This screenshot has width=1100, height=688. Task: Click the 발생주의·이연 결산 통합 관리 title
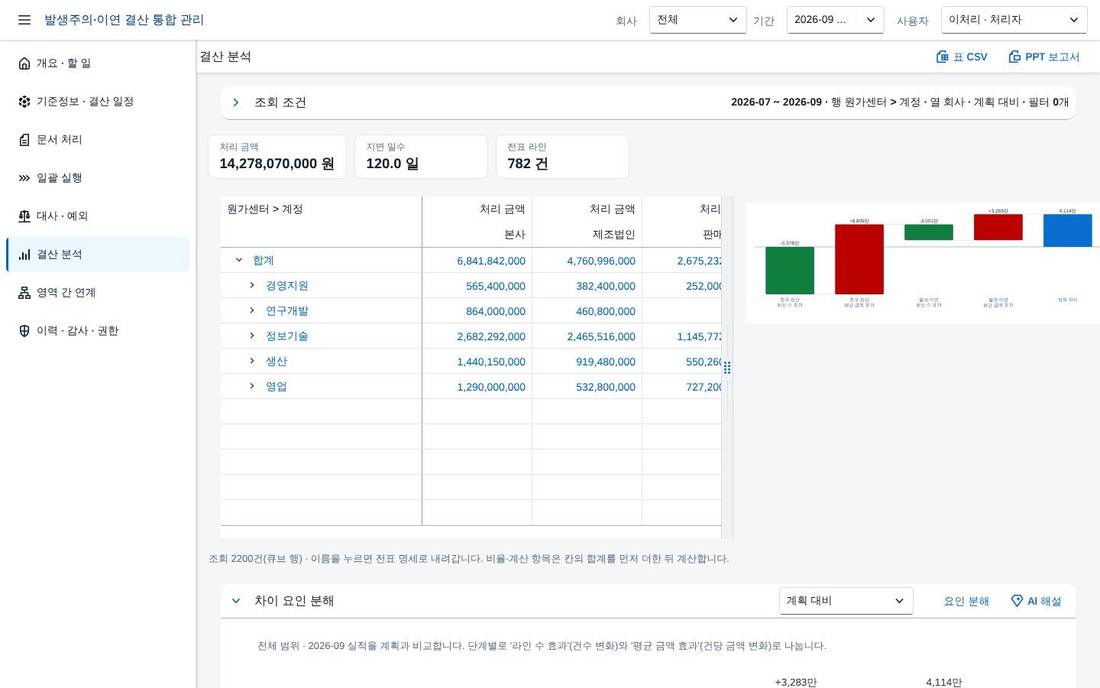coord(124,20)
